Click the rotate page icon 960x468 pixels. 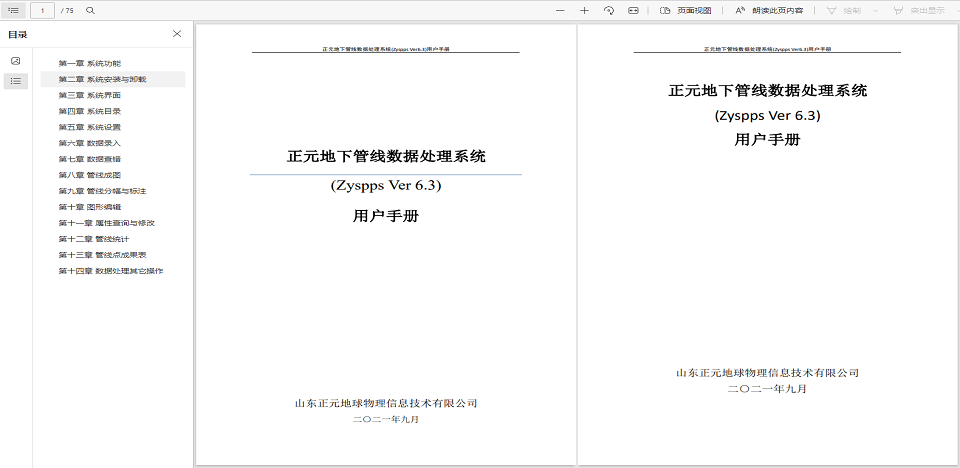coord(609,10)
